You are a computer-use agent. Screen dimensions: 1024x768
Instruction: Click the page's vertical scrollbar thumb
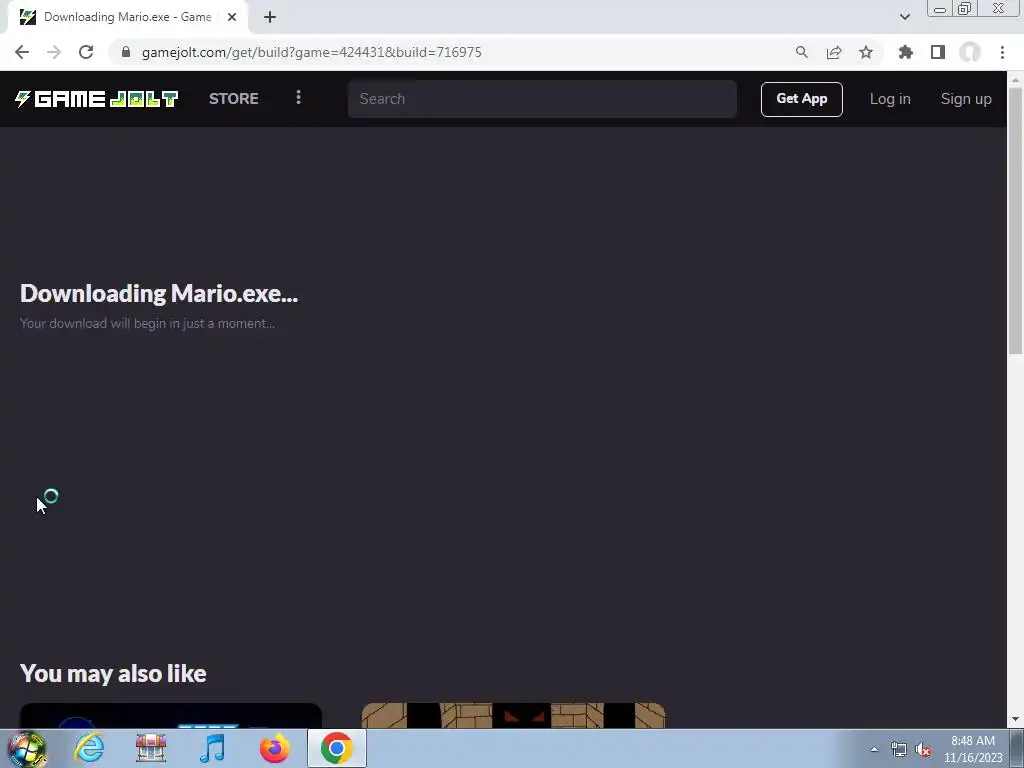point(1015,219)
